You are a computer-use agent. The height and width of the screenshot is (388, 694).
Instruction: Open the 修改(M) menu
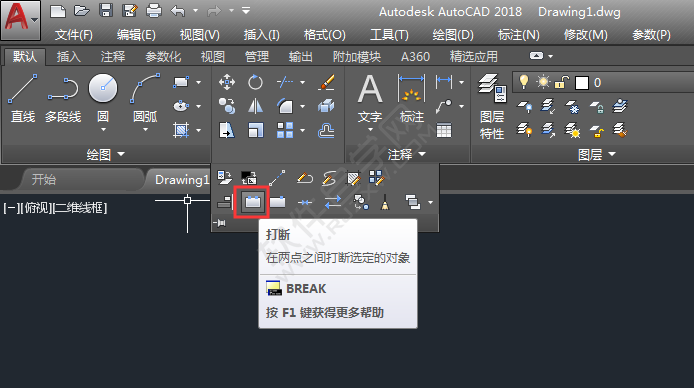[586, 35]
